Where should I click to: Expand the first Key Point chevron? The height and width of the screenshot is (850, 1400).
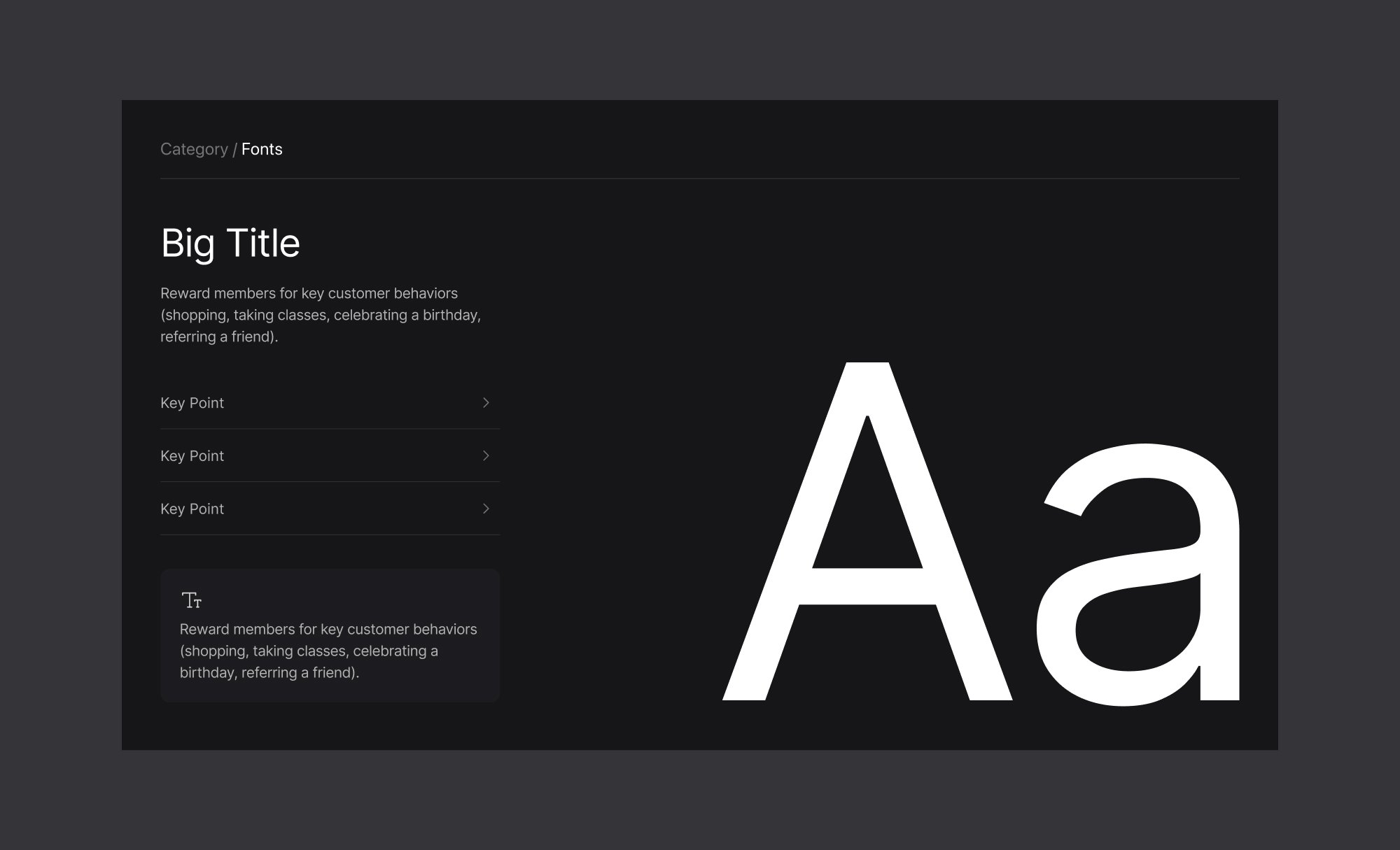click(x=486, y=403)
